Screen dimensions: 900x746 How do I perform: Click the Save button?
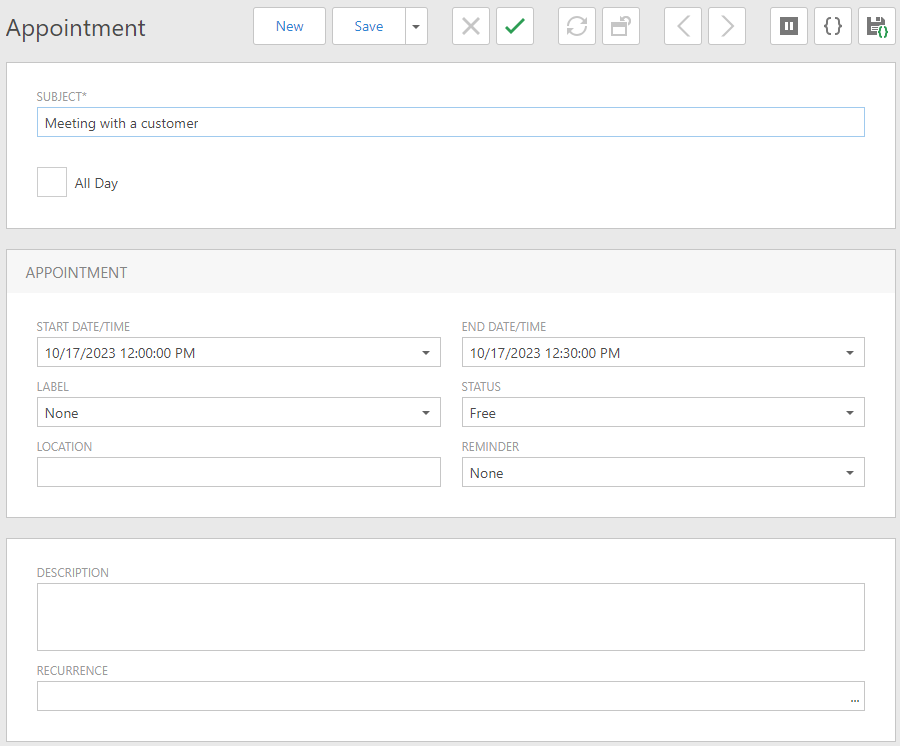point(369,26)
